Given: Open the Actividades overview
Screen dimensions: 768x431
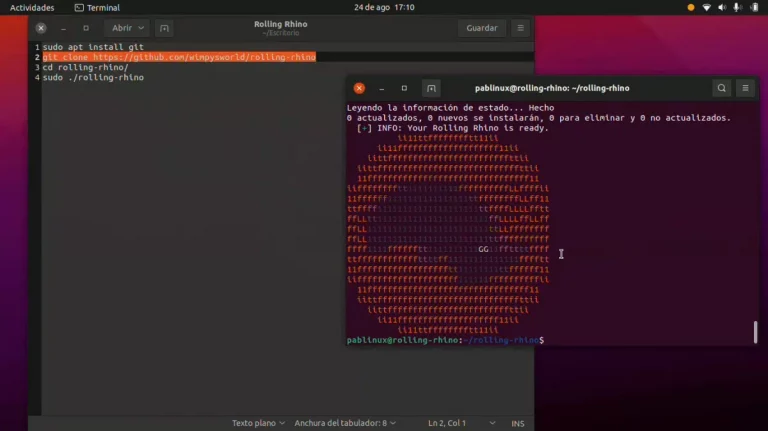Looking at the screenshot, I should click(x=32, y=7).
